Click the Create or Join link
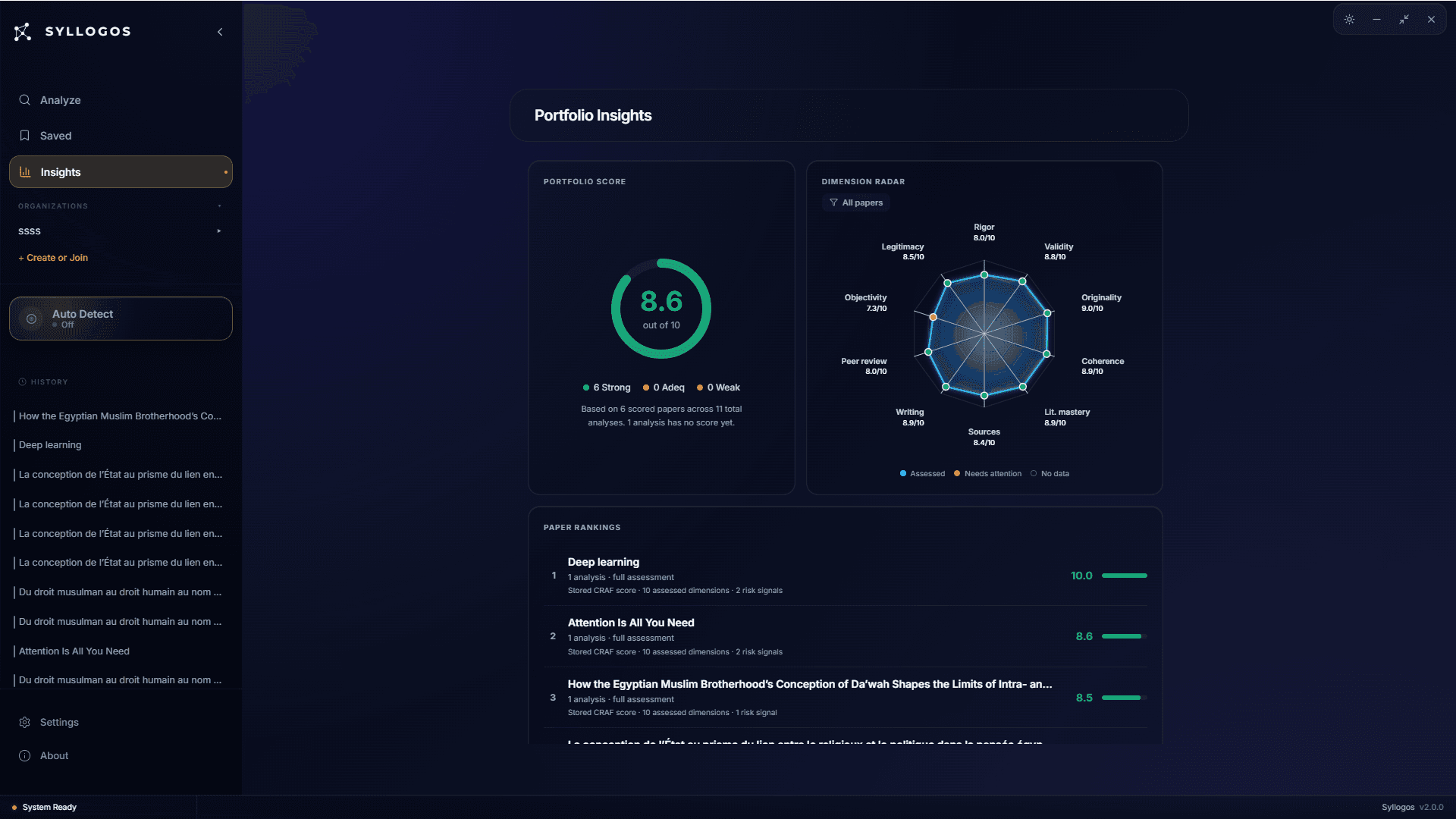 53,258
